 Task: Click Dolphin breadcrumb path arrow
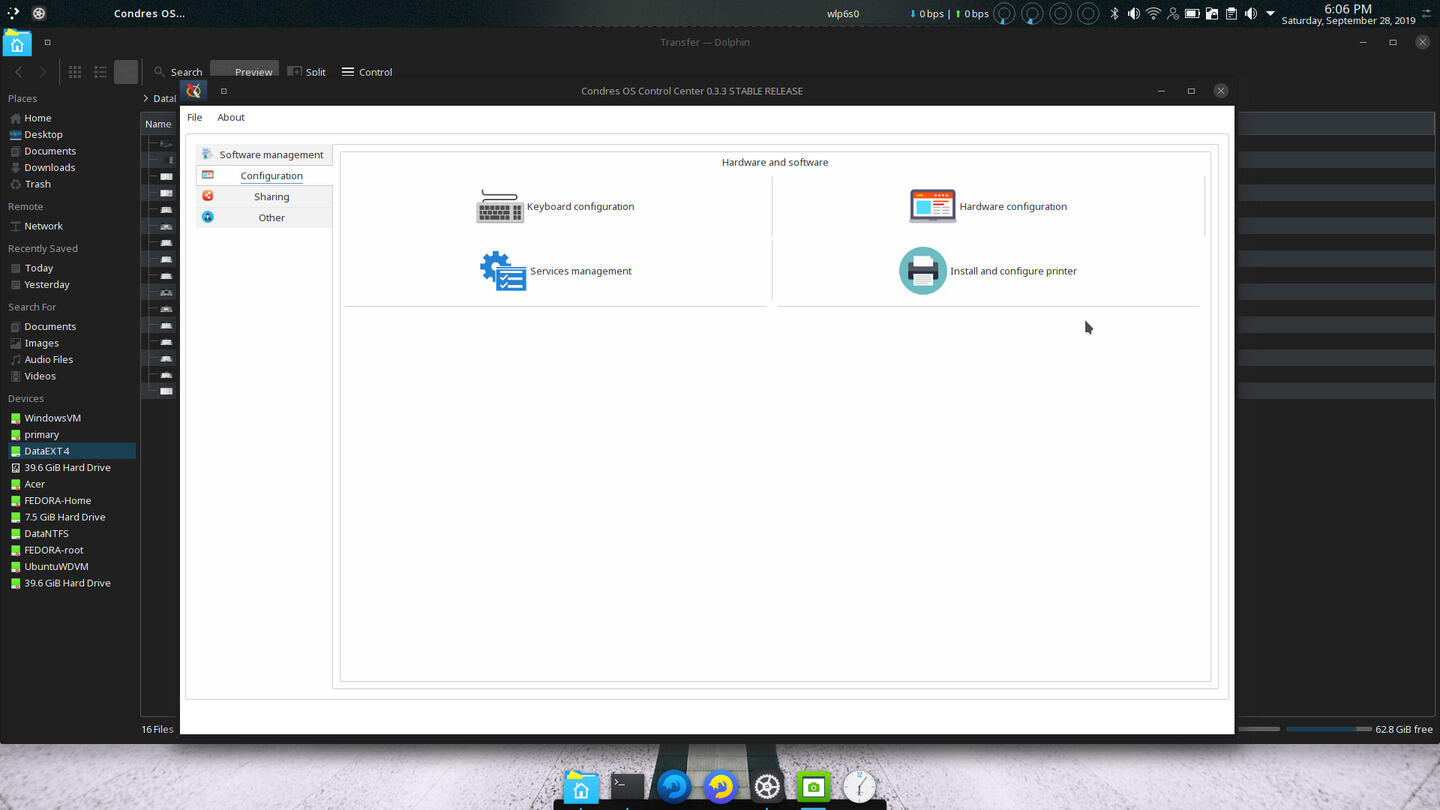(x=146, y=98)
